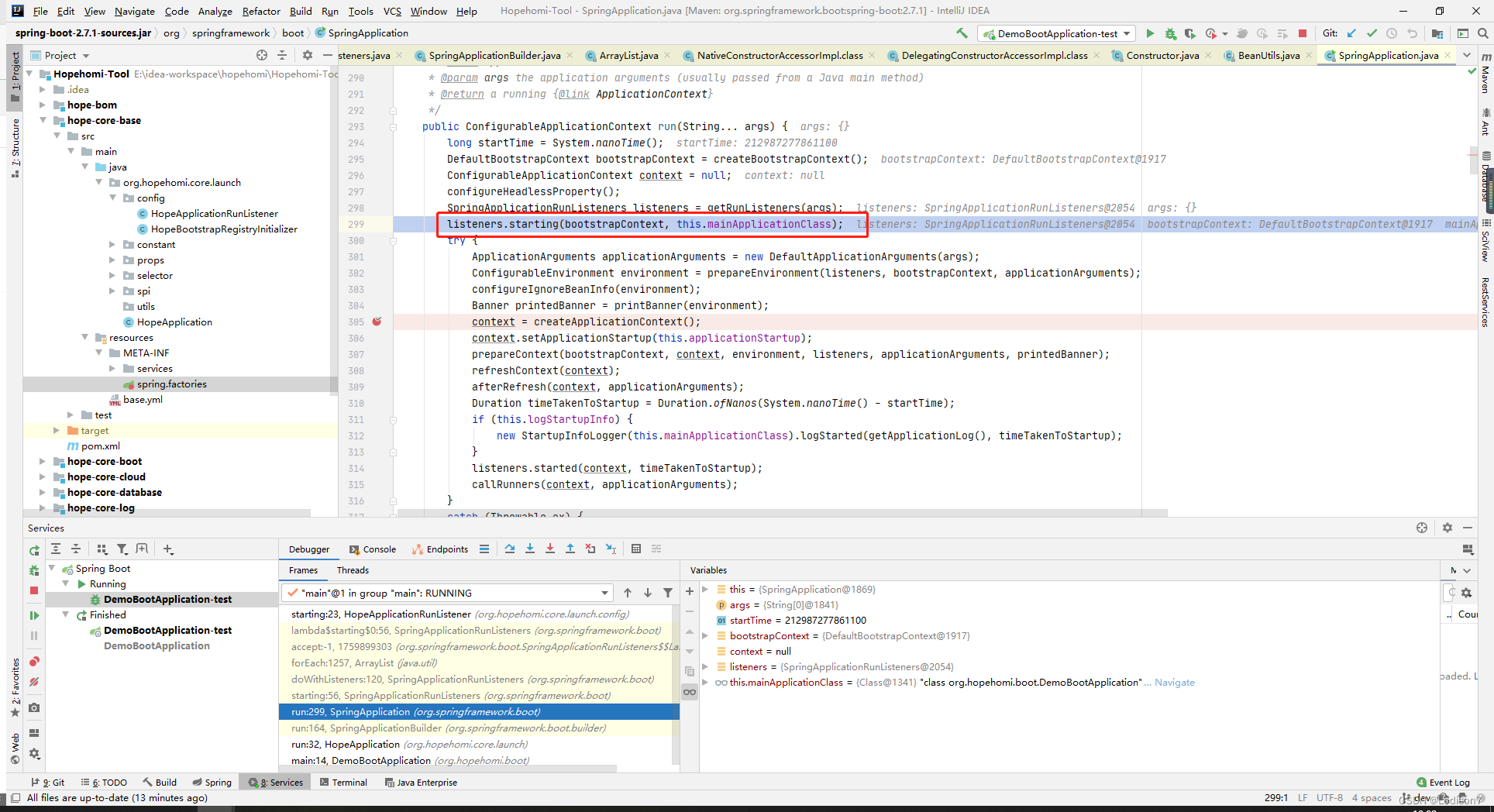Open the Refactor menu
This screenshot has width=1494, height=812.
coord(261,11)
